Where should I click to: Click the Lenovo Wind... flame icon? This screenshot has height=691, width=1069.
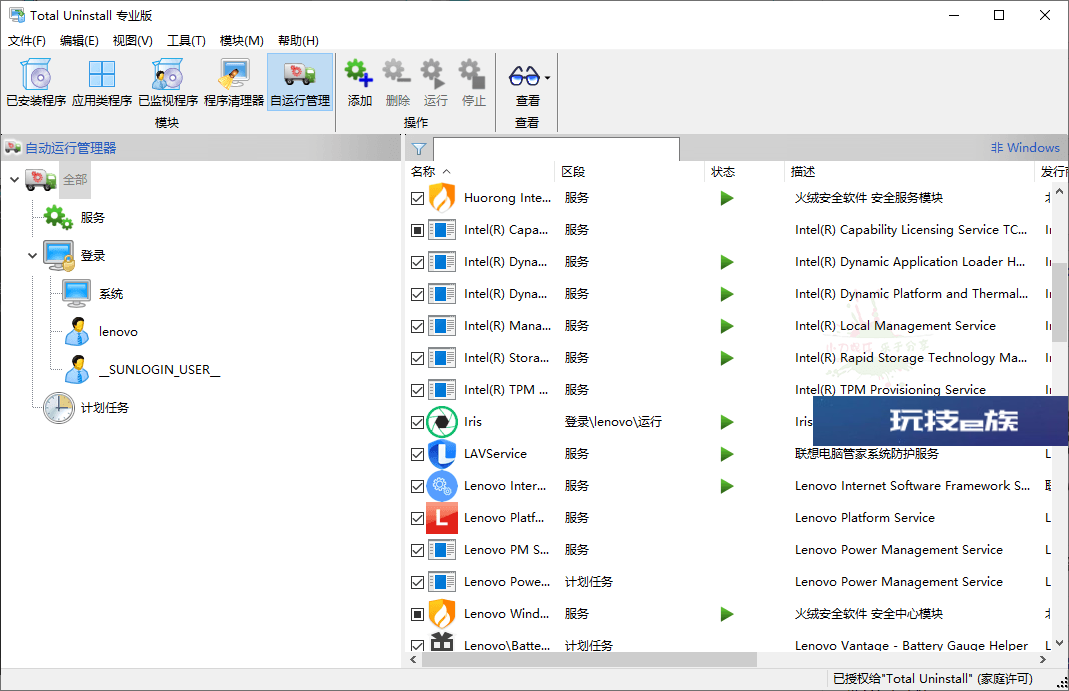click(x=442, y=614)
